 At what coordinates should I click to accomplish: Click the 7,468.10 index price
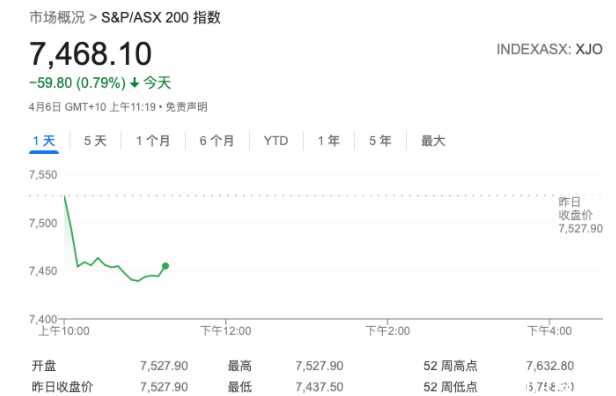[x=91, y=54]
